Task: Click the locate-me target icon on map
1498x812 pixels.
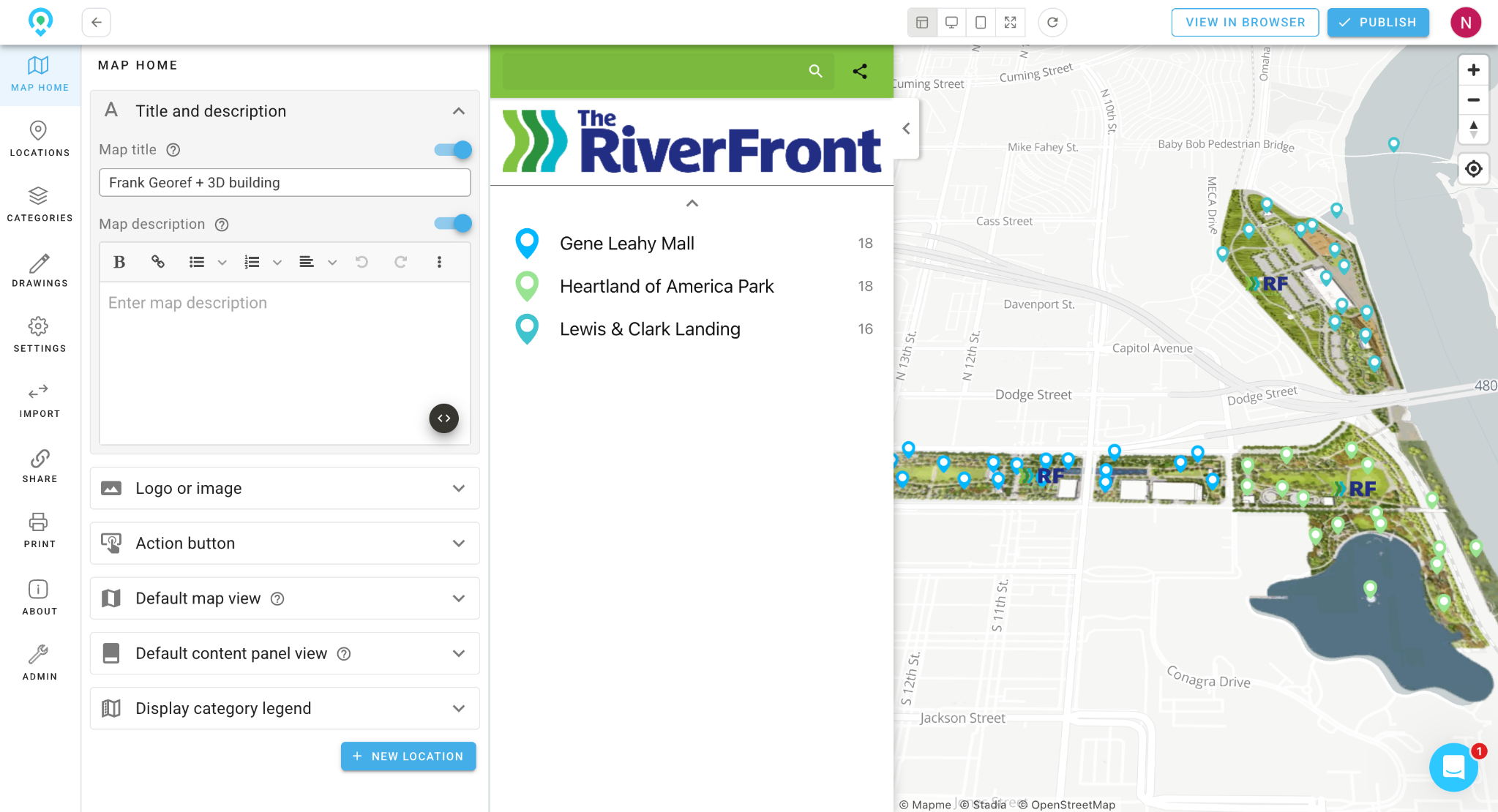Action: (x=1473, y=169)
